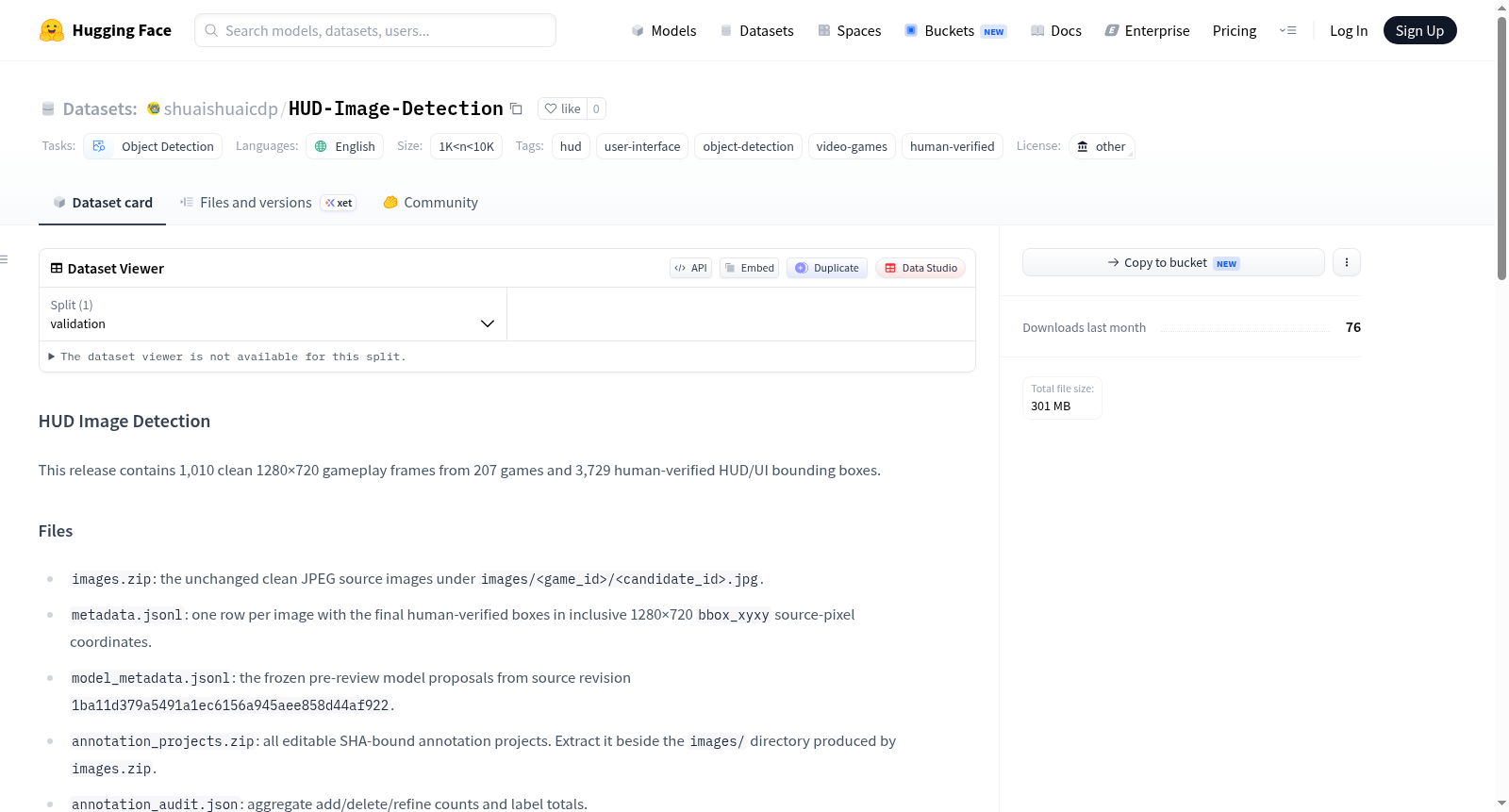This screenshot has height=812, width=1509.
Task: Click the annotation_projects.zip file name text
Action: [162, 741]
